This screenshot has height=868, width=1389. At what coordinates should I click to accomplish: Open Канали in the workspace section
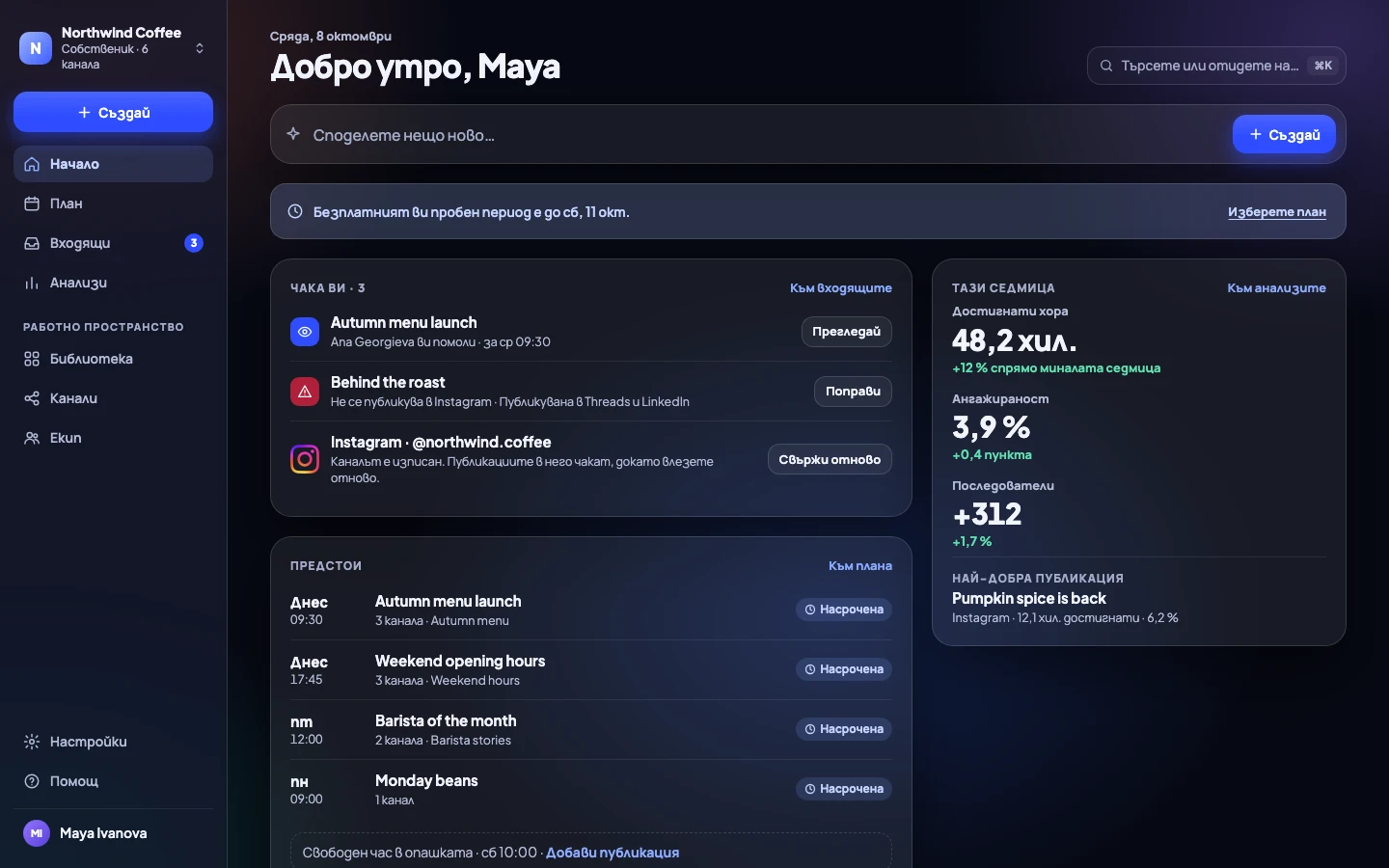[x=113, y=398]
